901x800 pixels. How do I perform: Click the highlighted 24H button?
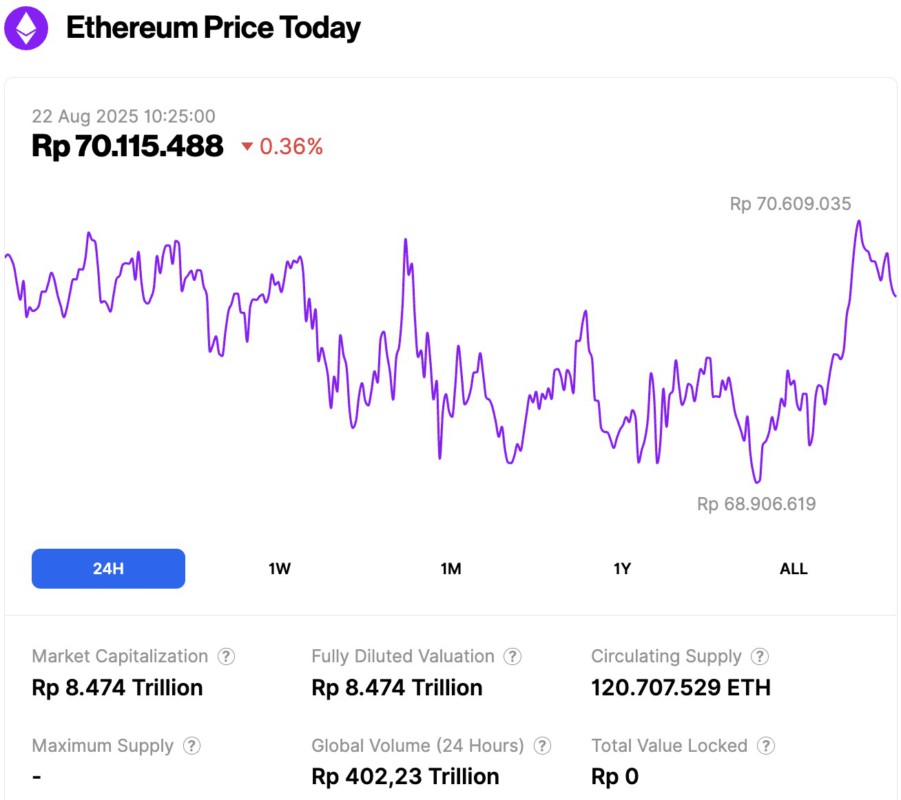[x=108, y=568]
